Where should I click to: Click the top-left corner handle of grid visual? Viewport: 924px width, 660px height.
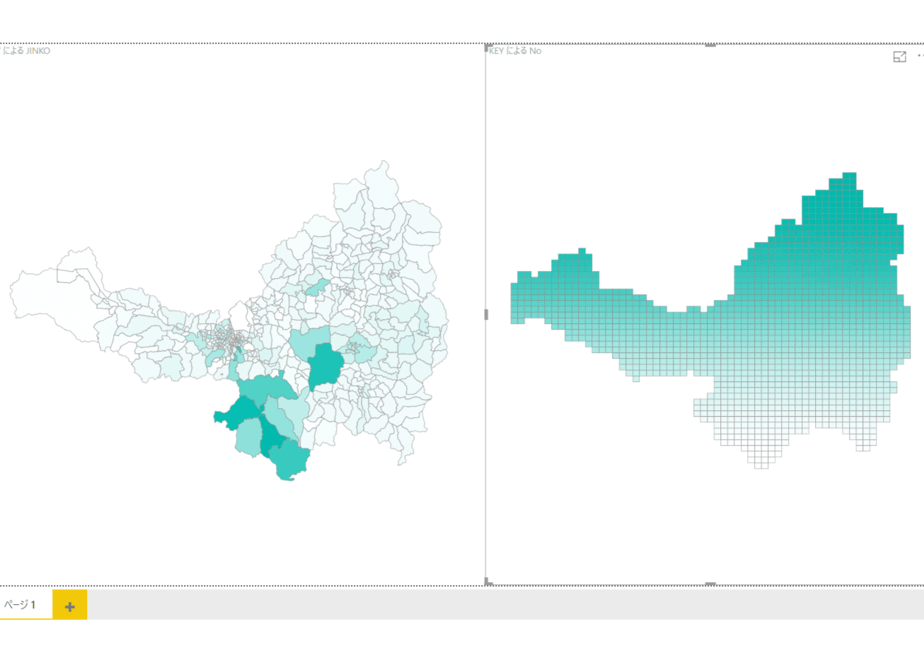tap(488, 47)
